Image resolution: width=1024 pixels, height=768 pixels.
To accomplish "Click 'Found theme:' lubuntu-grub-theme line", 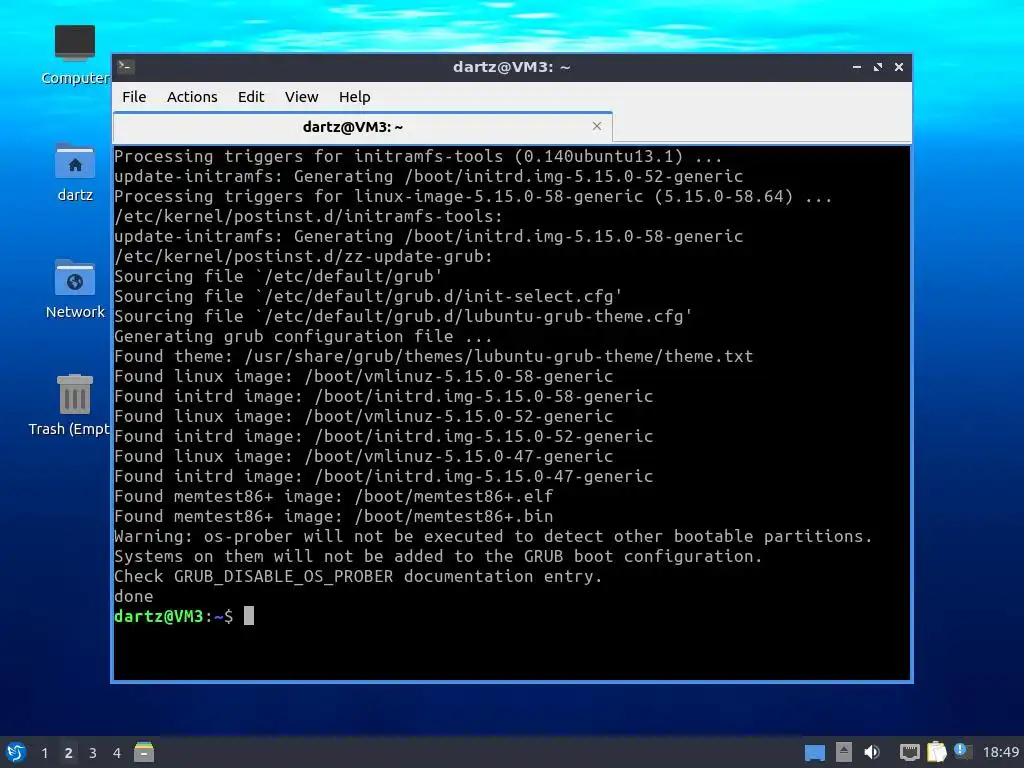I will coord(434,357).
